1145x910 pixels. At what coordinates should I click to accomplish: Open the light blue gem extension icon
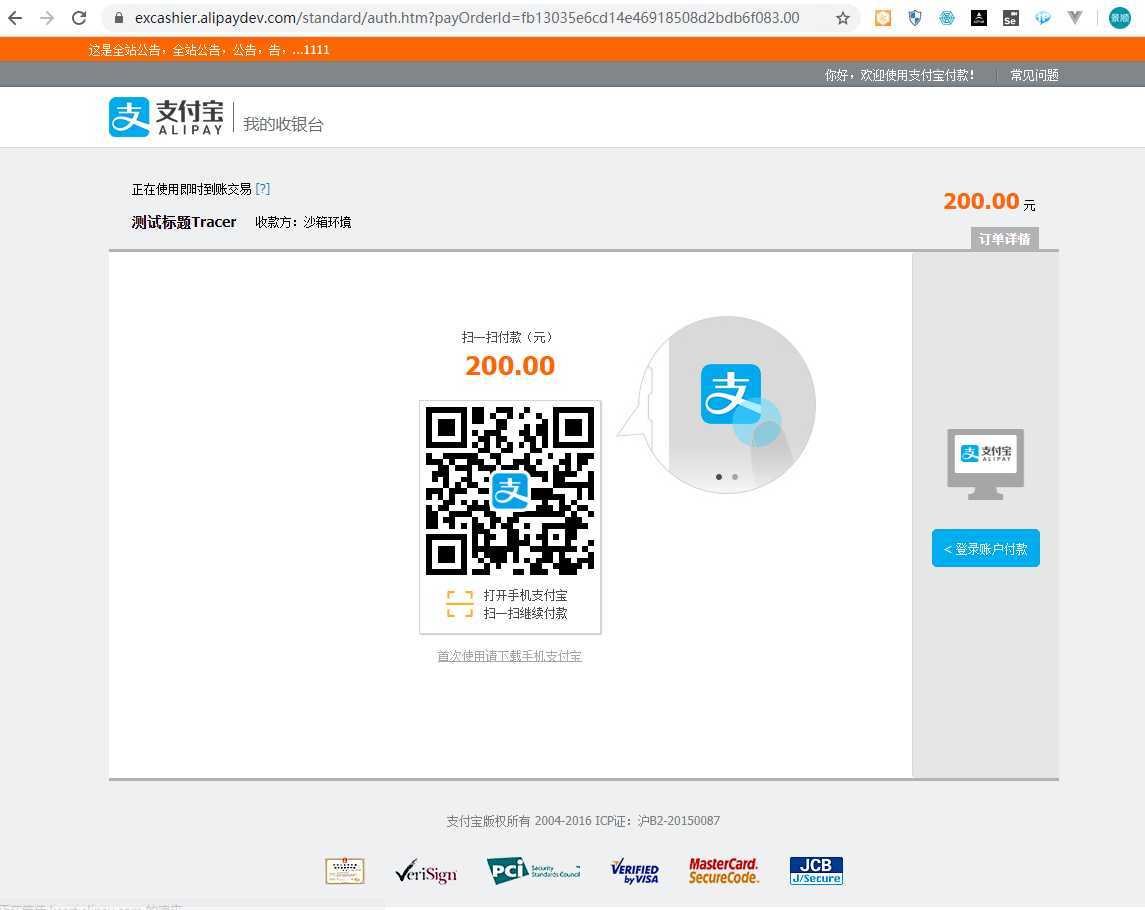(1043, 18)
